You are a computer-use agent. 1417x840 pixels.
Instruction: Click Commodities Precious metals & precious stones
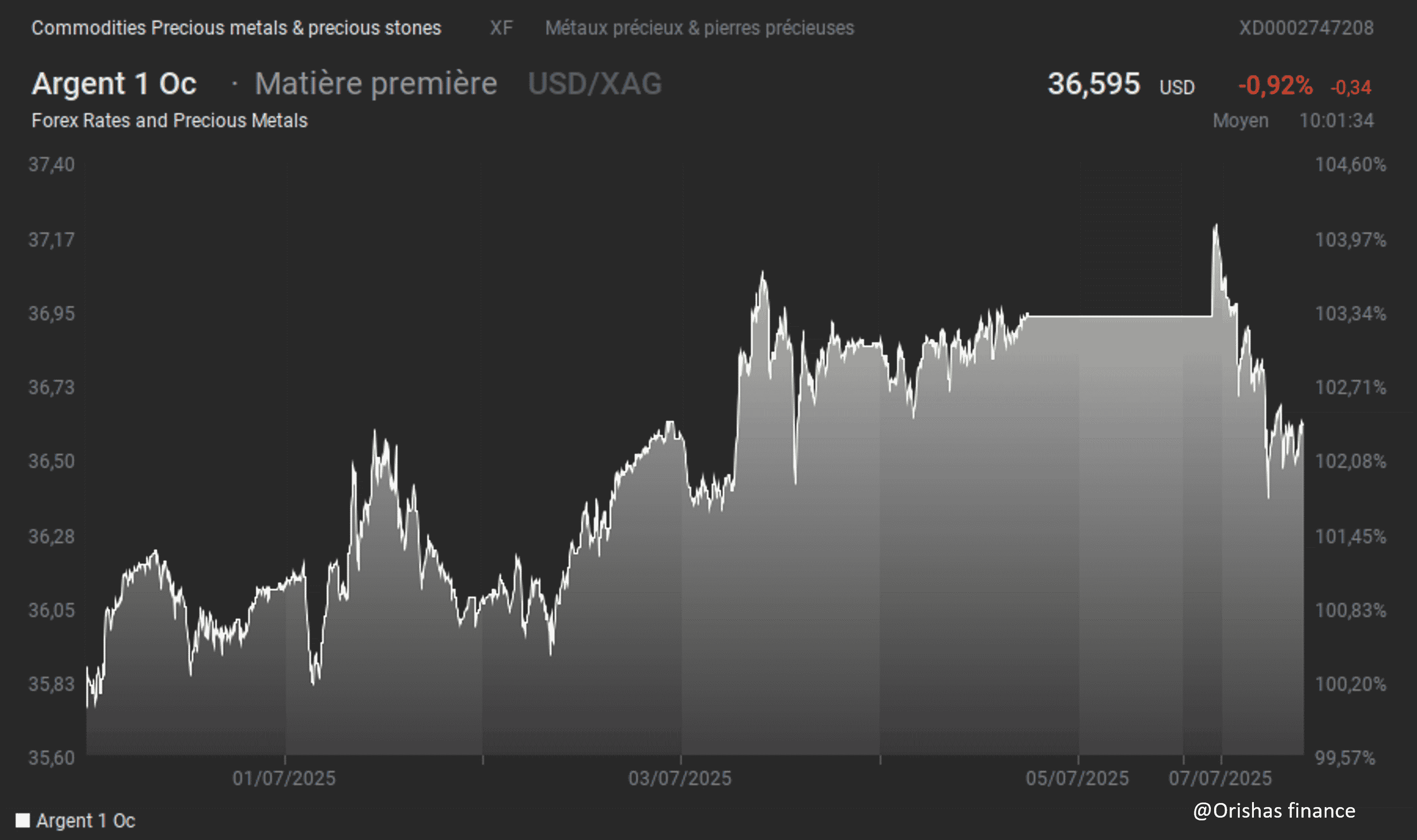point(236,28)
